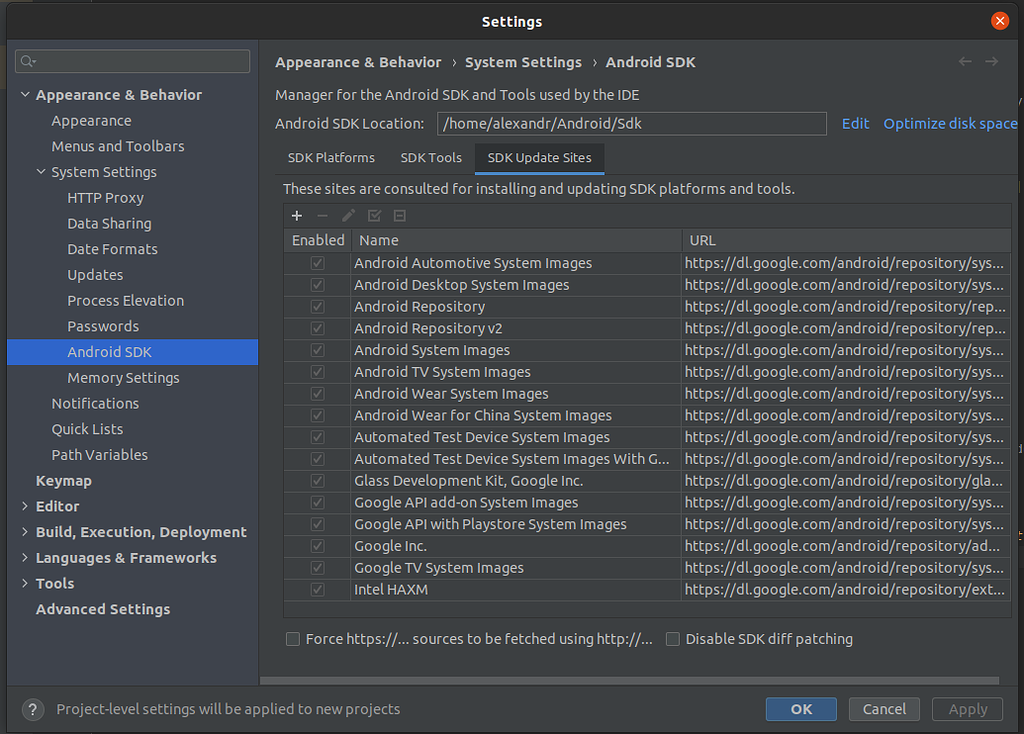
Task: Collapse the Appearance & Behavior section
Action: 25,95
